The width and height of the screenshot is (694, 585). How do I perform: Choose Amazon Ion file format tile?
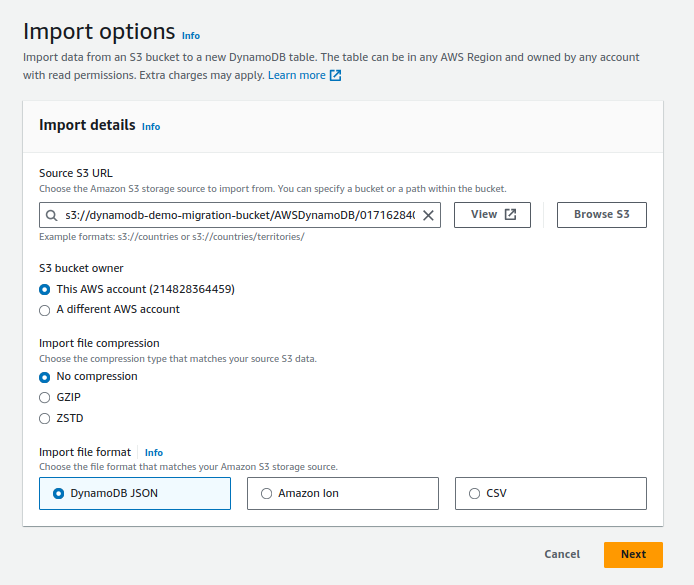pos(343,493)
